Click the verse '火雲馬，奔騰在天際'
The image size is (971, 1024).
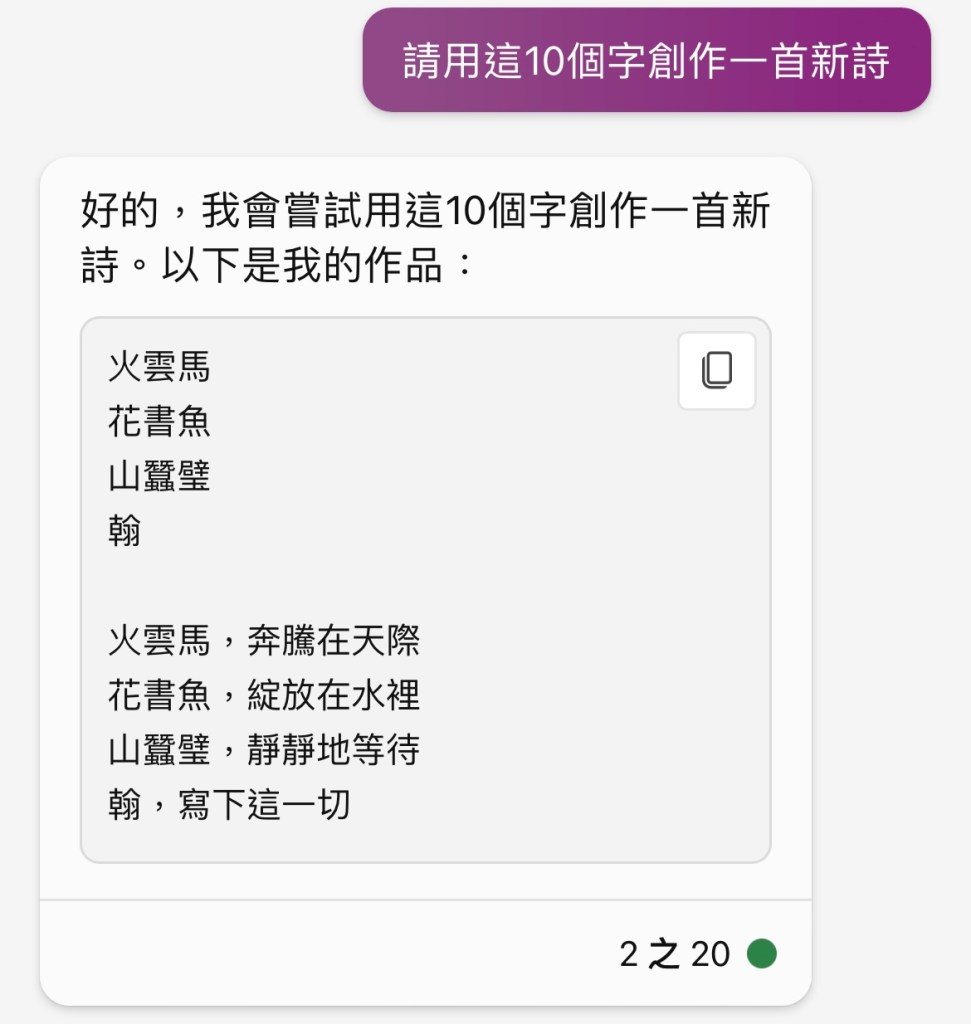coord(264,640)
